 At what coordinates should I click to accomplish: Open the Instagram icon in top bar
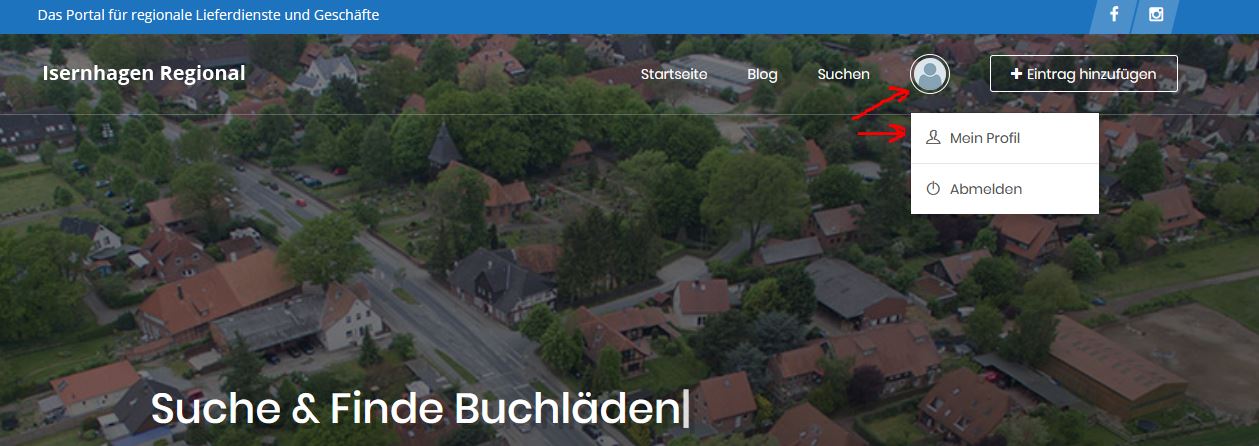(x=1156, y=15)
